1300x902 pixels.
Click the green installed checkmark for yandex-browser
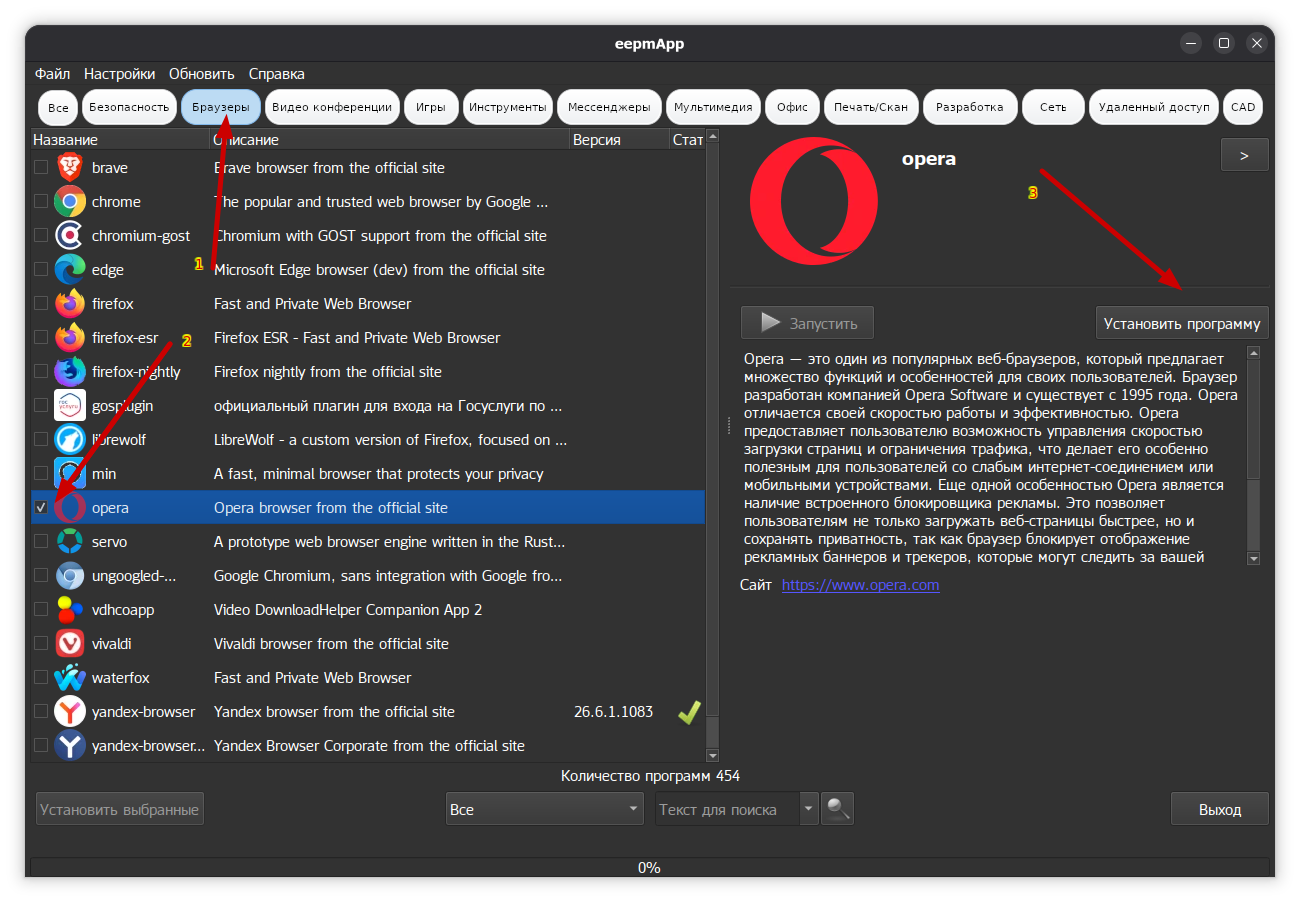tap(689, 712)
